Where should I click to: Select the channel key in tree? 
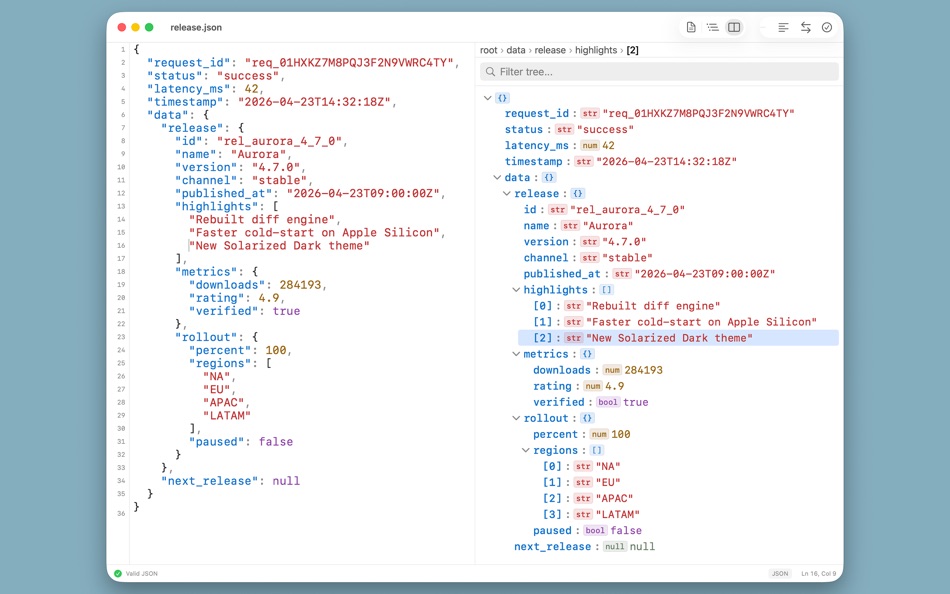pyautogui.click(x=546, y=258)
